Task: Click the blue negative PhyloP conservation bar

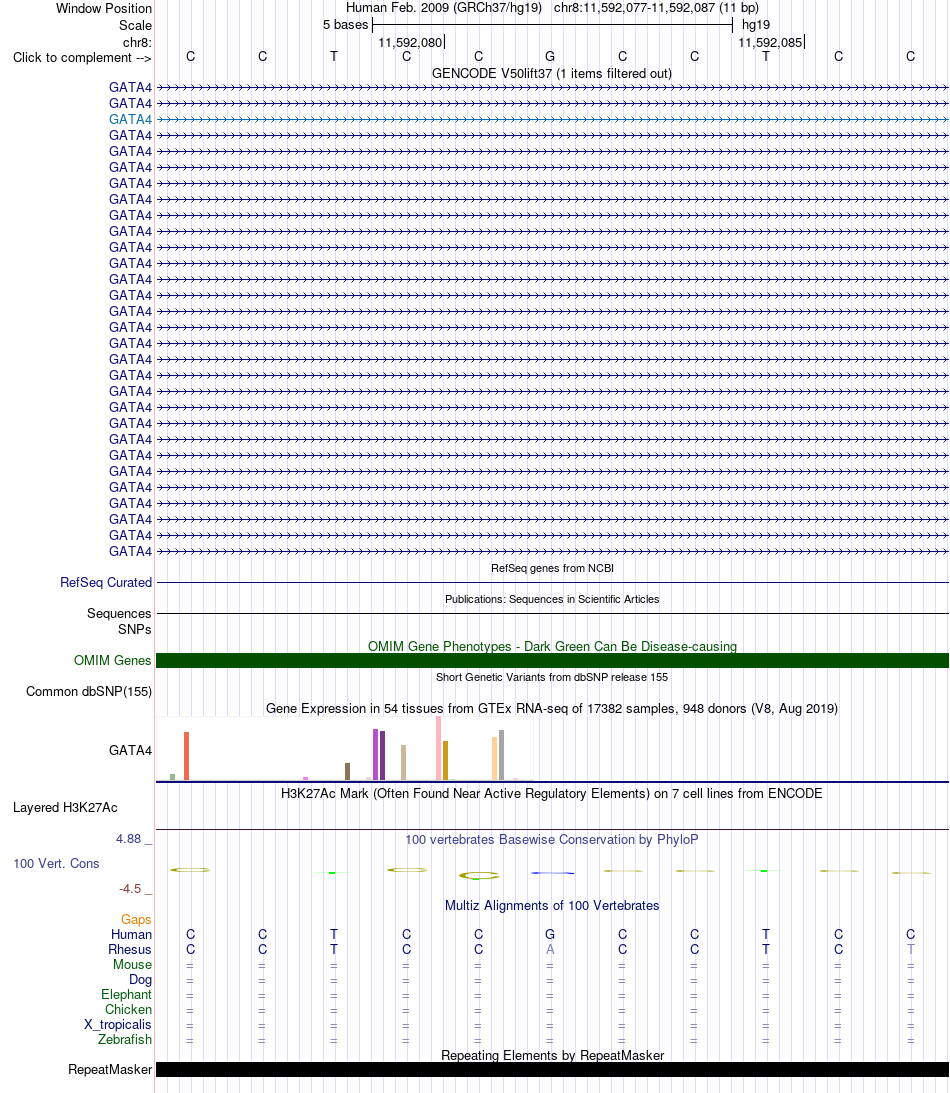Action: coord(552,873)
